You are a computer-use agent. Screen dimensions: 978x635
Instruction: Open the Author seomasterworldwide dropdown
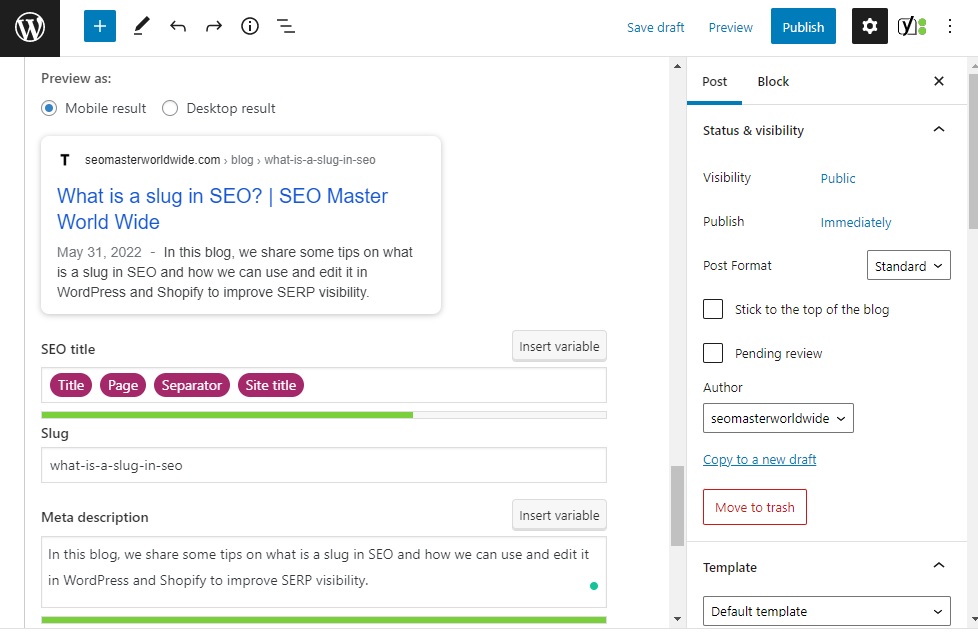[x=778, y=419]
